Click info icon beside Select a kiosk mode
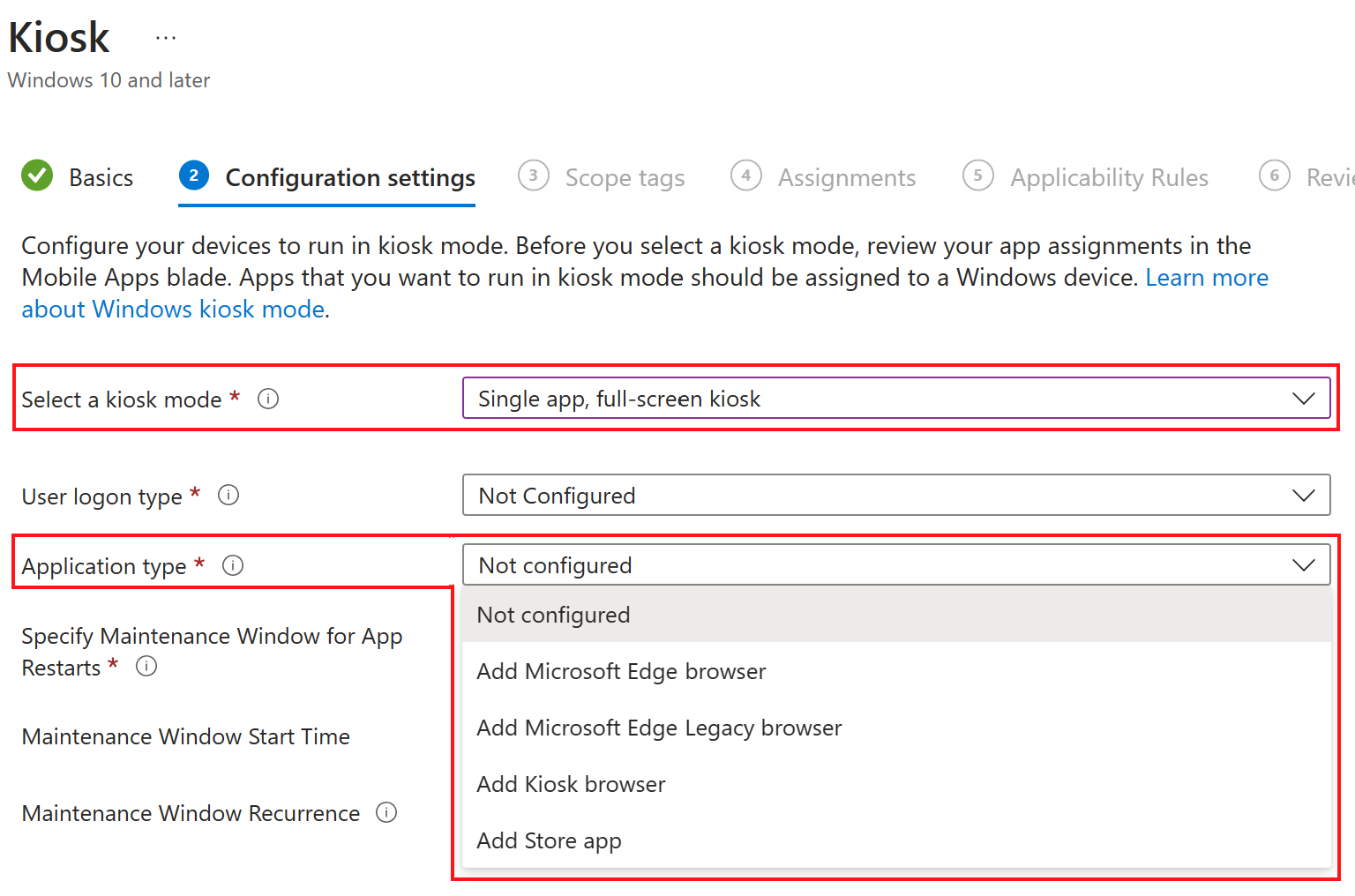 point(268,399)
